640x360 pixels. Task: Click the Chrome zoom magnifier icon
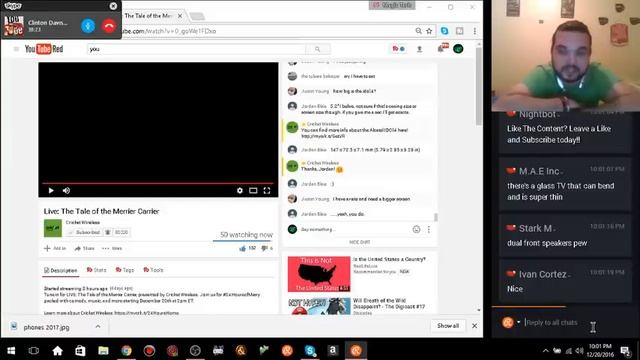point(418,31)
